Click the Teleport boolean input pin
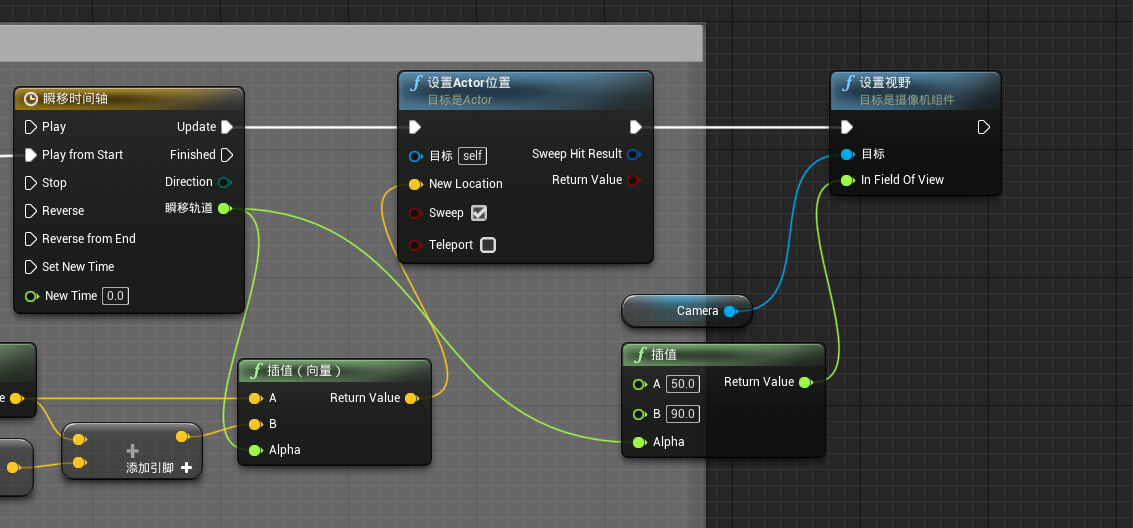The height and width of the screenshot is (528, 1133). [x=415, y=245]
